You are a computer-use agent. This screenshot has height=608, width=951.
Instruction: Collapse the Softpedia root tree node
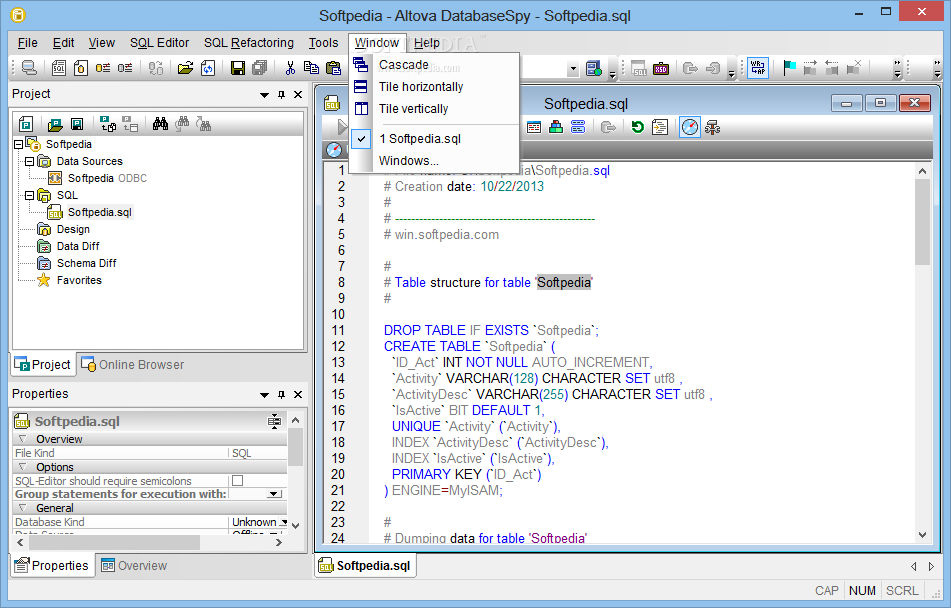18,144
